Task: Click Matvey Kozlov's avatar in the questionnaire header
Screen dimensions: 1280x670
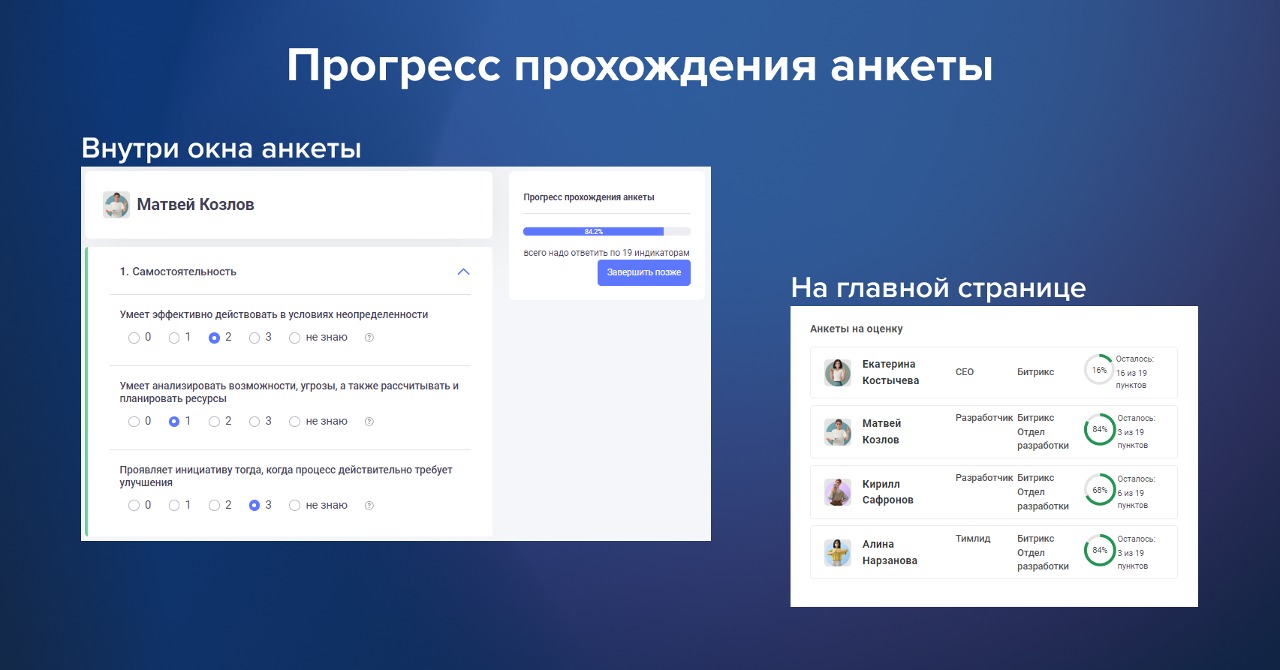Action: [116, 205]
